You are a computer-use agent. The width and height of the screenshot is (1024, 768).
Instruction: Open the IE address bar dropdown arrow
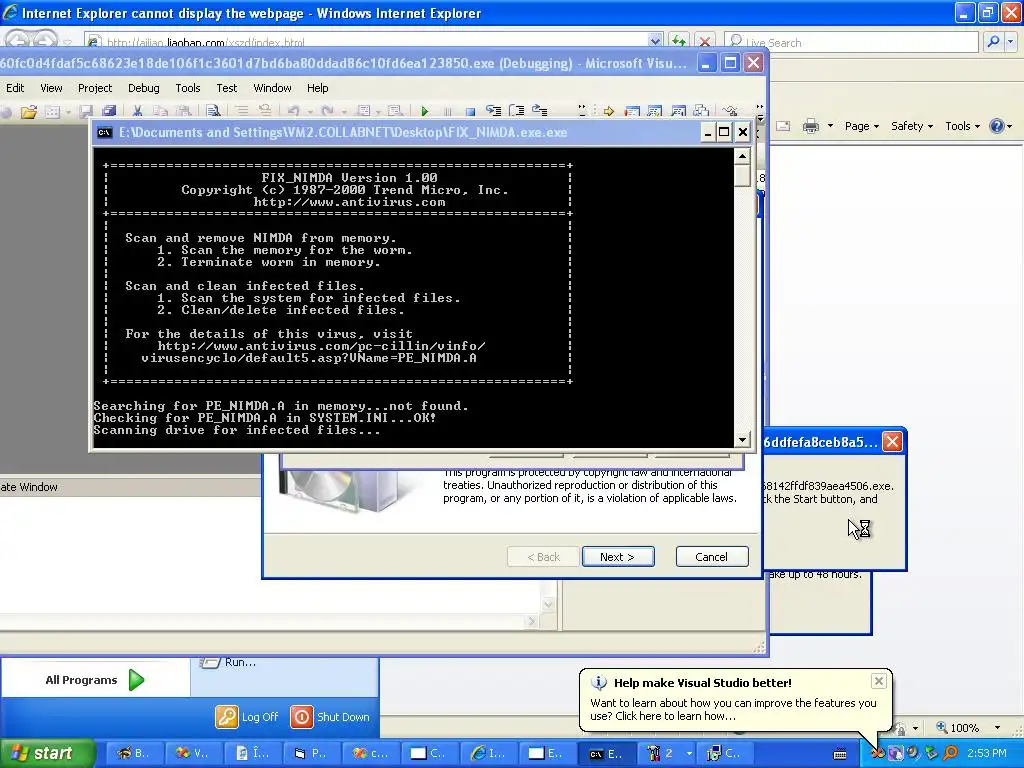(655, 41)
